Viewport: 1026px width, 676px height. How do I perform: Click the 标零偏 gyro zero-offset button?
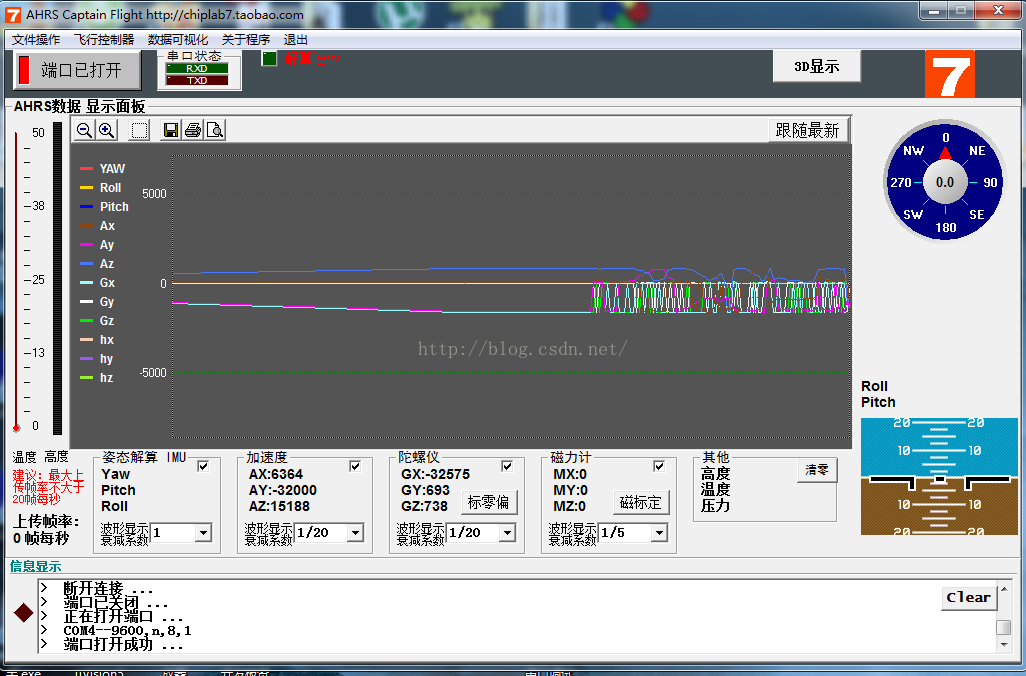click(x=488, y=503)
